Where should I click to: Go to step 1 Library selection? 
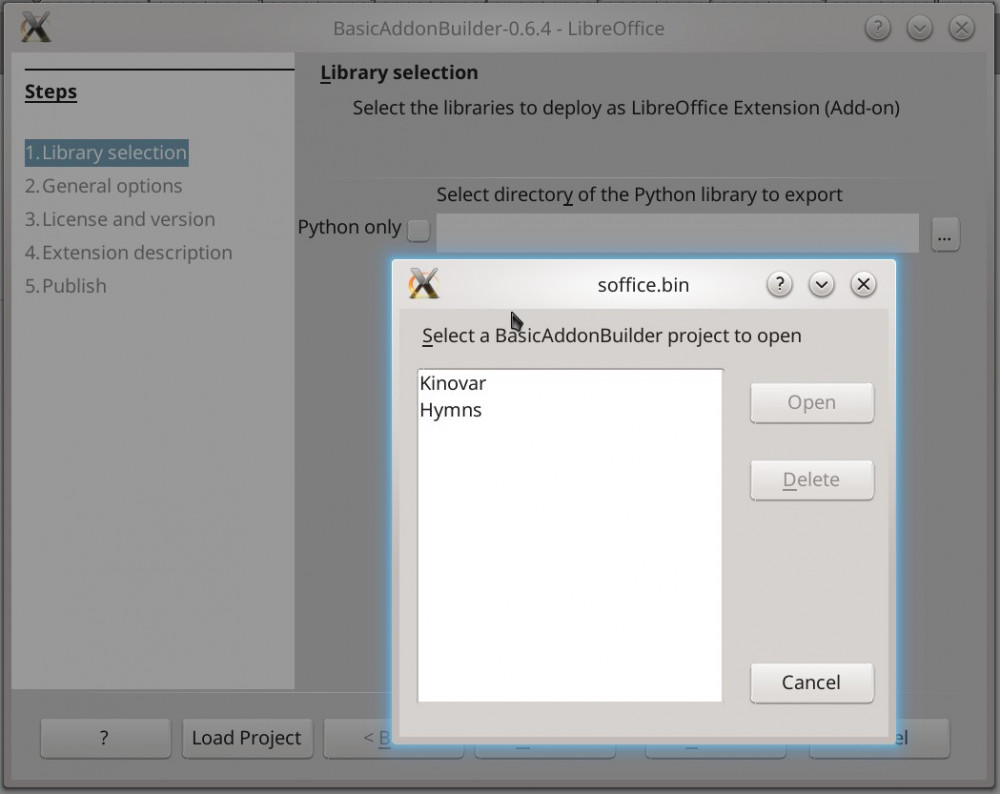tap(107, 153)
